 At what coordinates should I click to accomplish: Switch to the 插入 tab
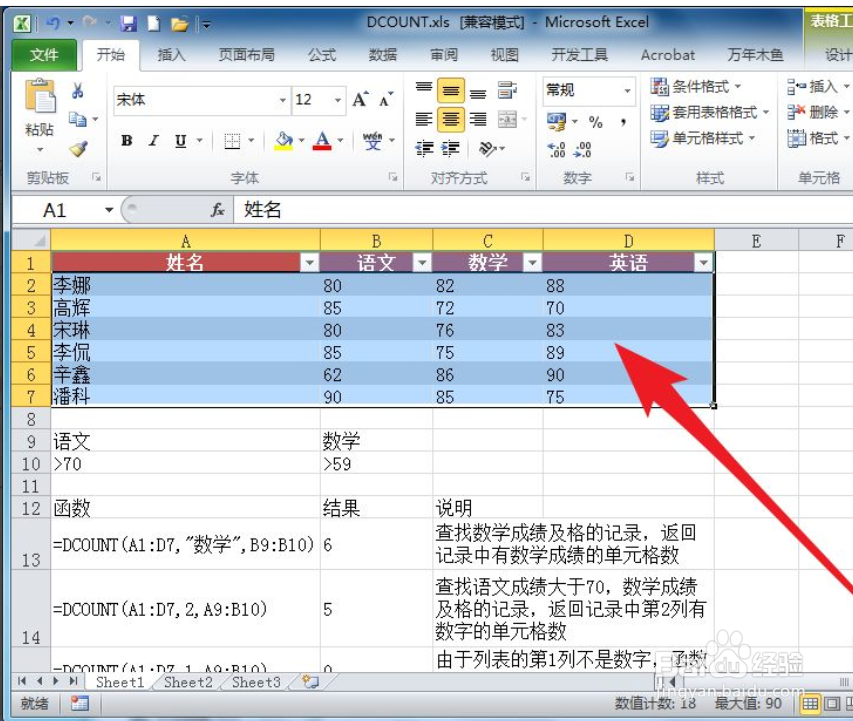[171, 54]
